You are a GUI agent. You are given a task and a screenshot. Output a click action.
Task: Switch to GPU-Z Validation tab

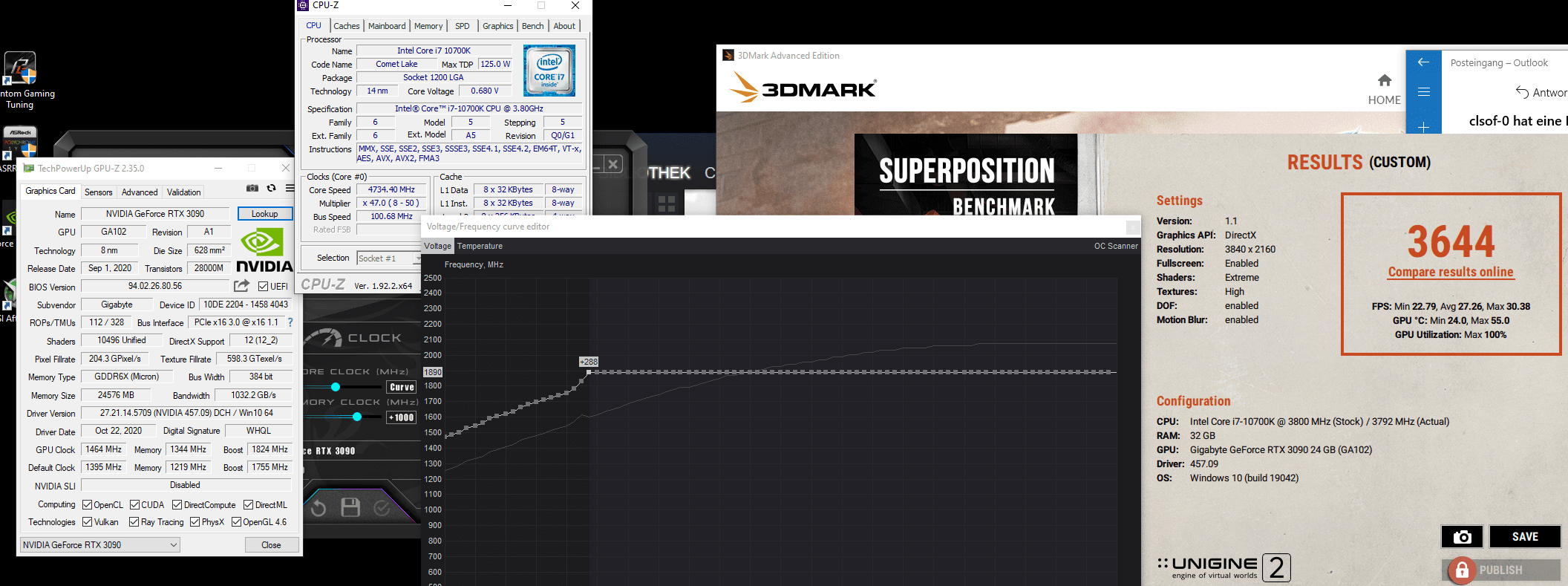183,192
